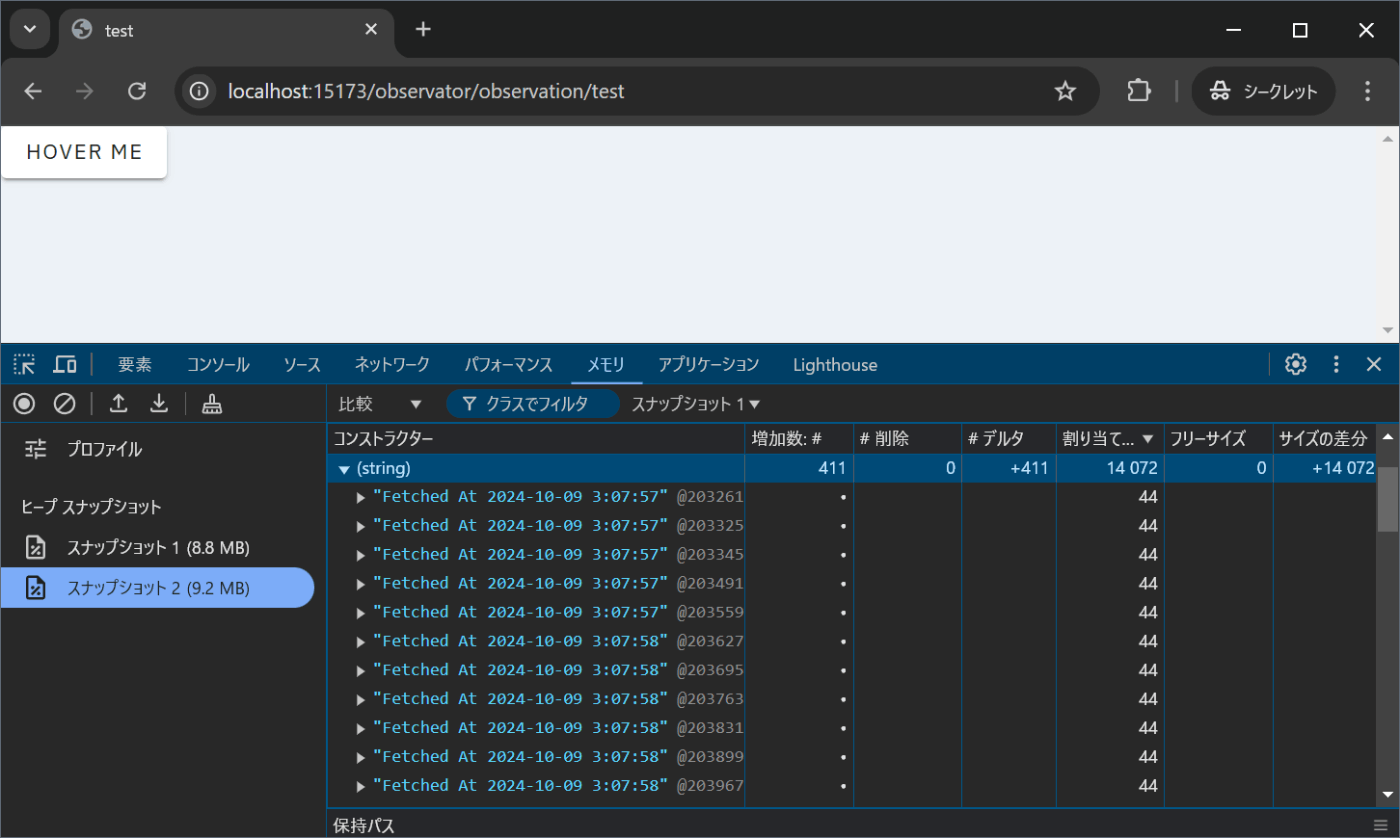Go back to previous page
Screen dimensions: 1400x838
click(x=33, y=91)
